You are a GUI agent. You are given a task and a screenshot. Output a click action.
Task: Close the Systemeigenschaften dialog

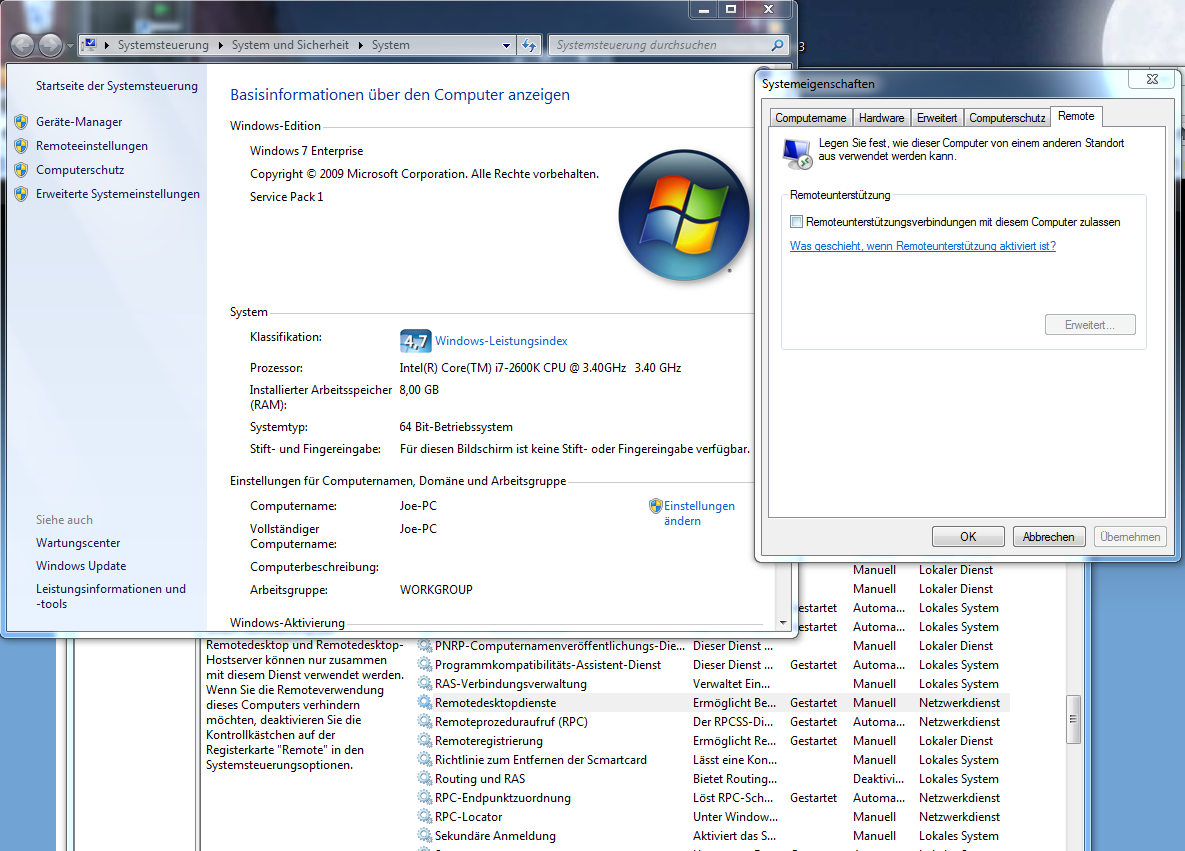click(x=1152, y=79)
